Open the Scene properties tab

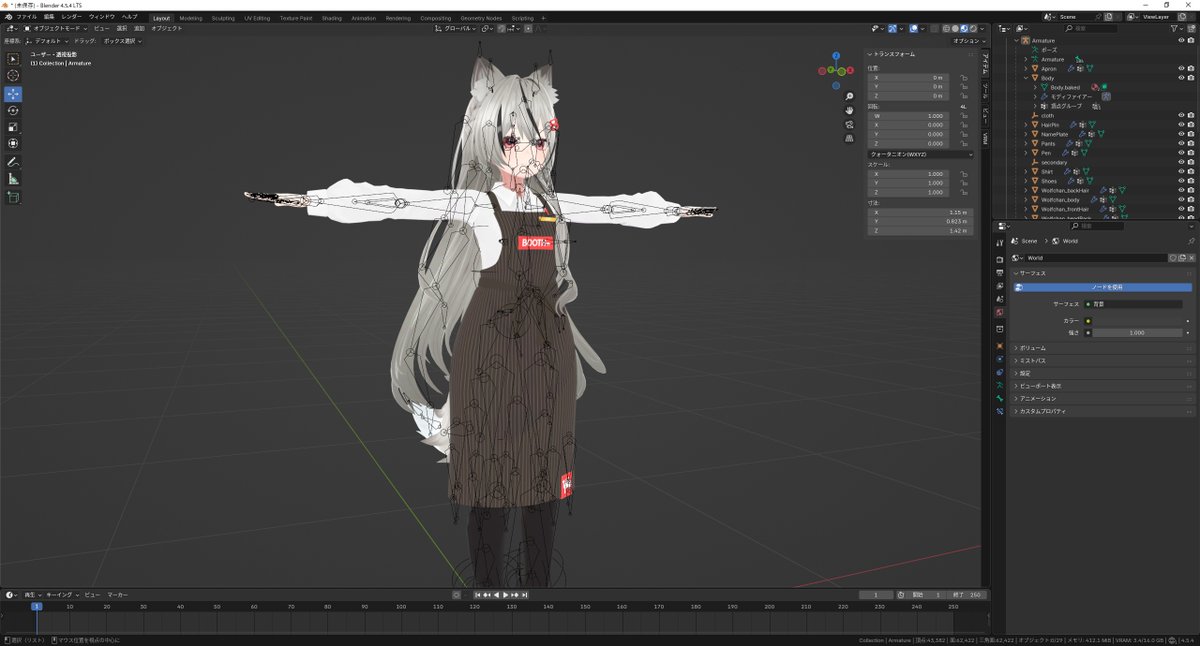pos(1000,299)
